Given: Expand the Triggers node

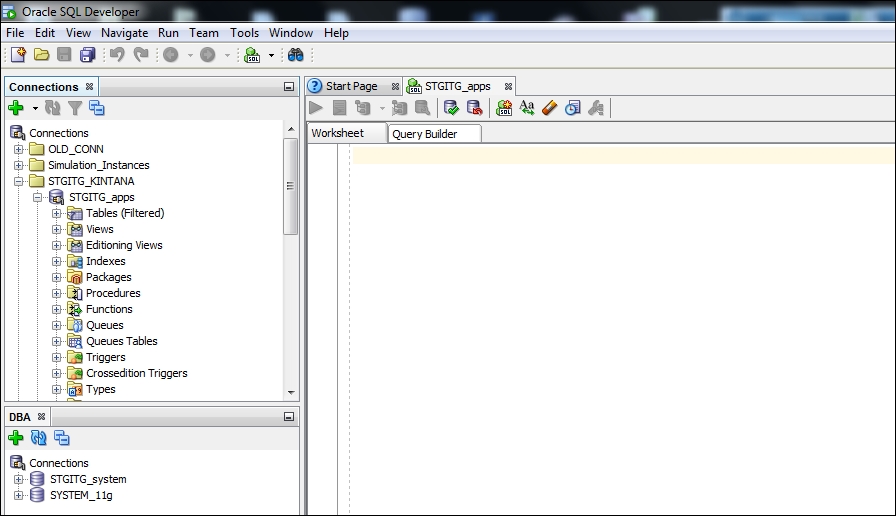Looking at the screenshot, I should (x=57, y=357).
